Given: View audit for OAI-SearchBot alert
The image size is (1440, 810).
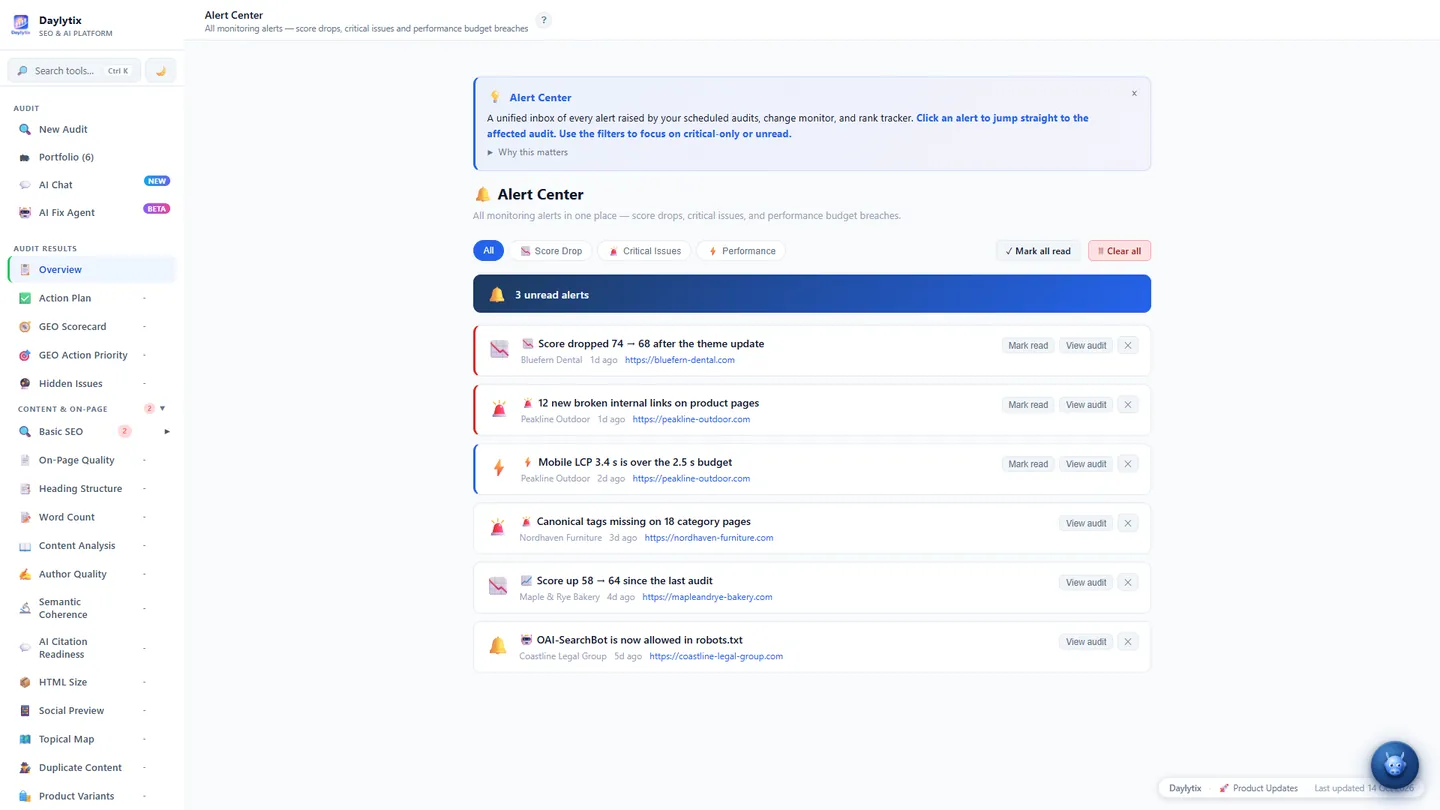Looking at the screenshot, I should 1086,642.
